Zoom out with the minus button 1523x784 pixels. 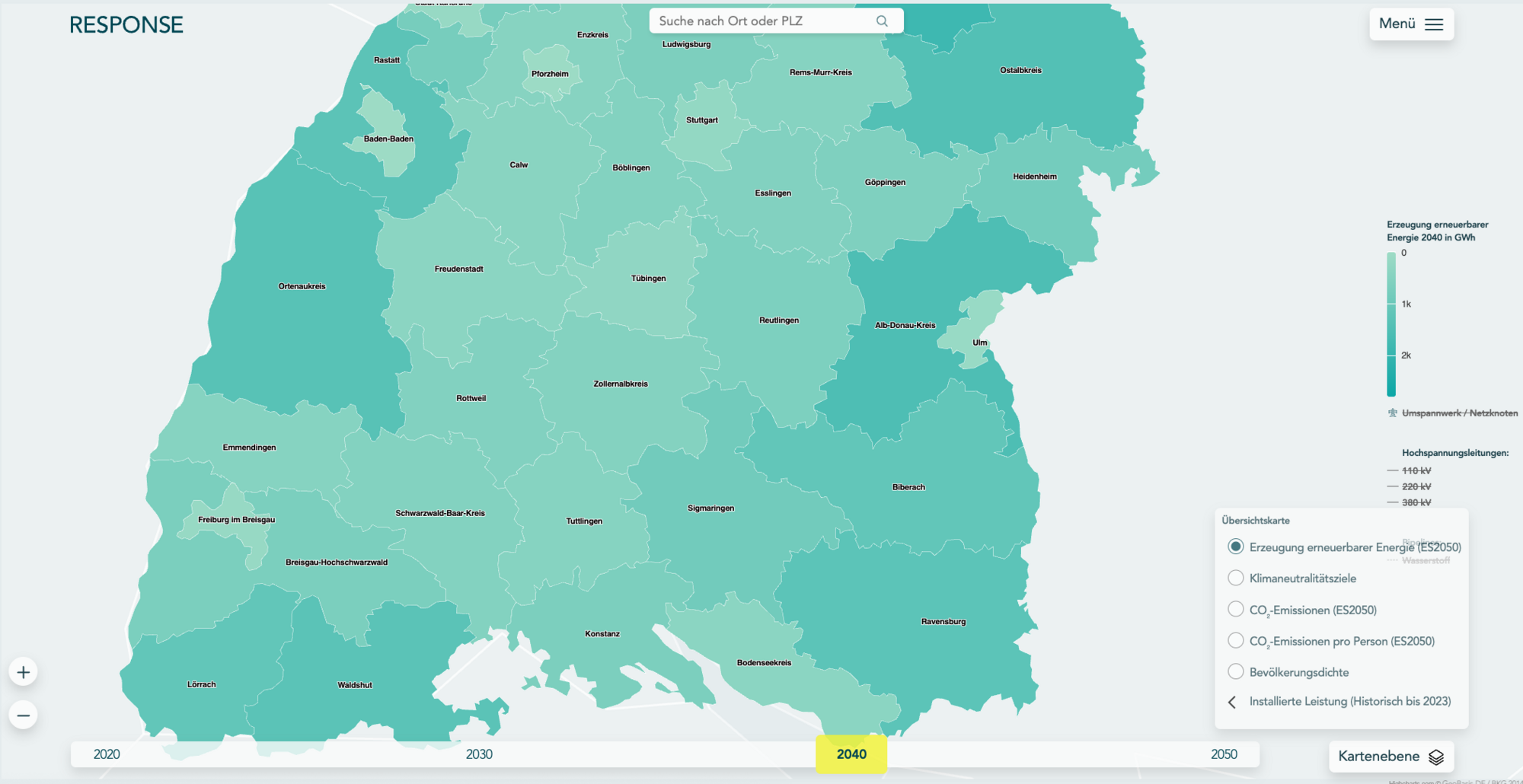(24, 715)
